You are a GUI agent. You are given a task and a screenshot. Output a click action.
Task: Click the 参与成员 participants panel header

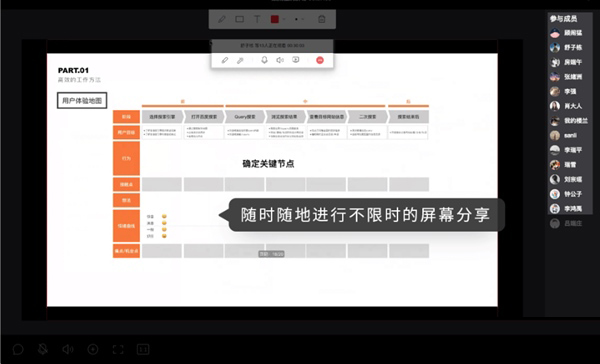point(564,19)
